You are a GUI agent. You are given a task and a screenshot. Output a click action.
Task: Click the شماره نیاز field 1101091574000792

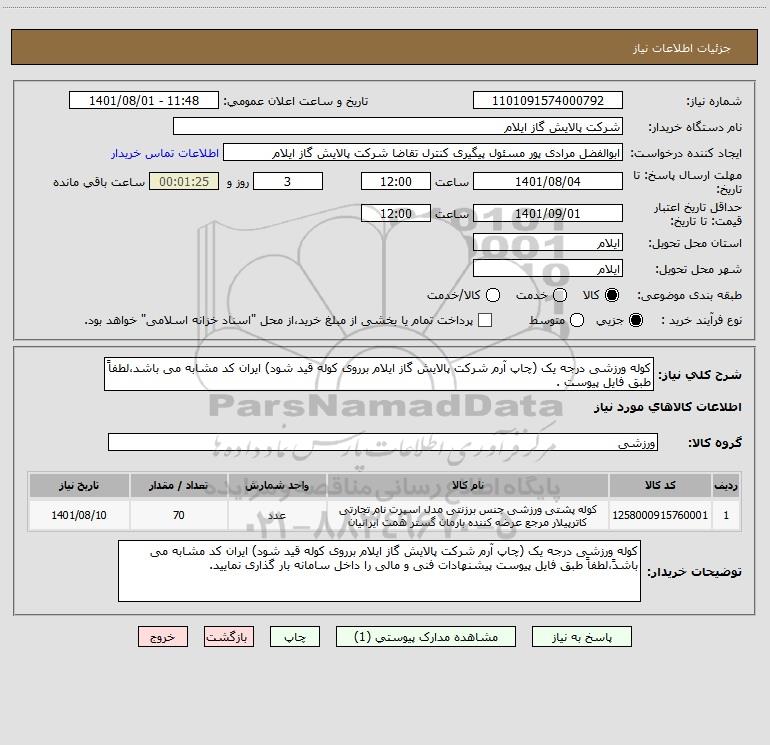click(x=548, y=100)
